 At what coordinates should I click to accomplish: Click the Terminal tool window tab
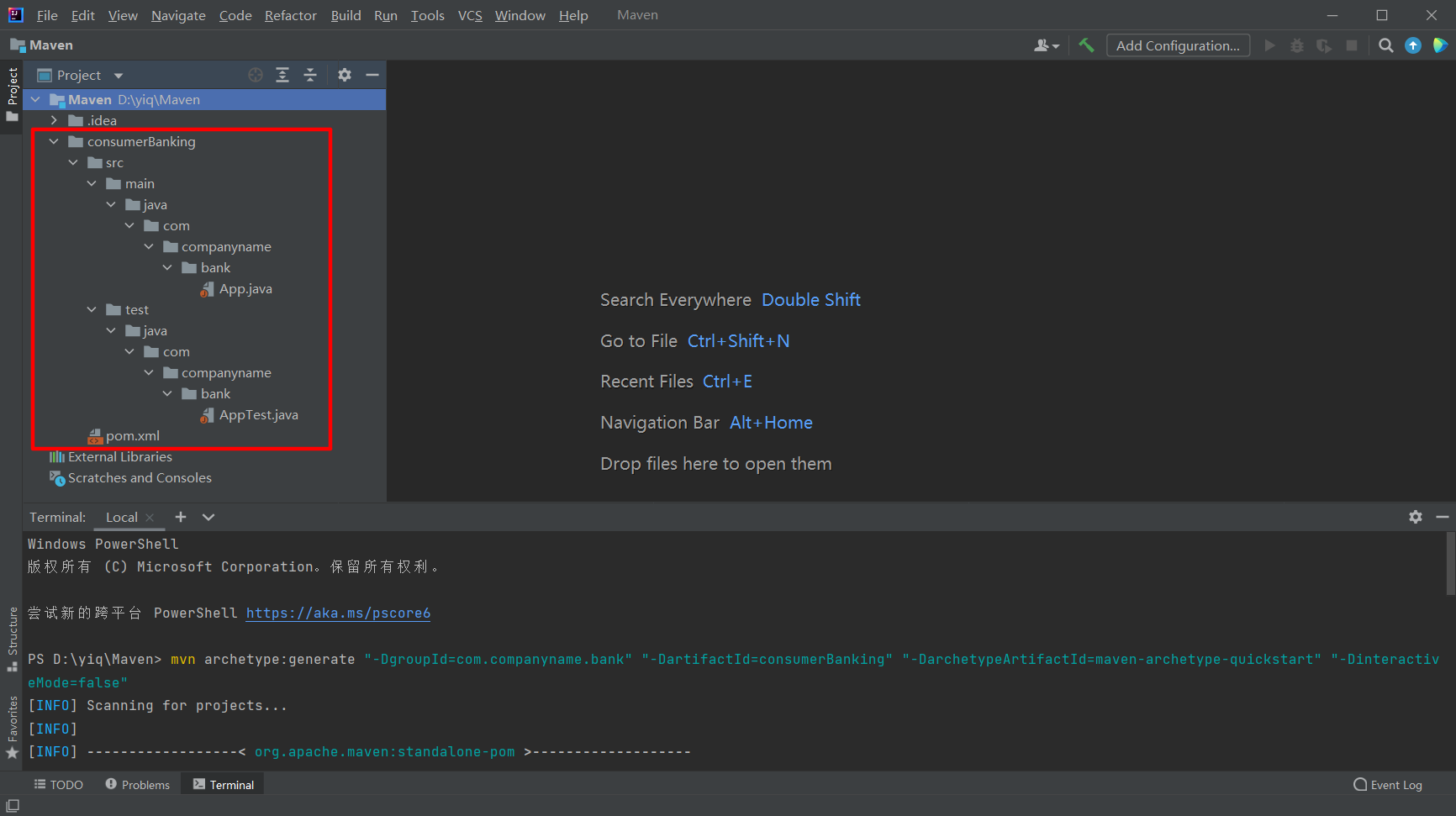pyautogui.click(x=223, y=784)
